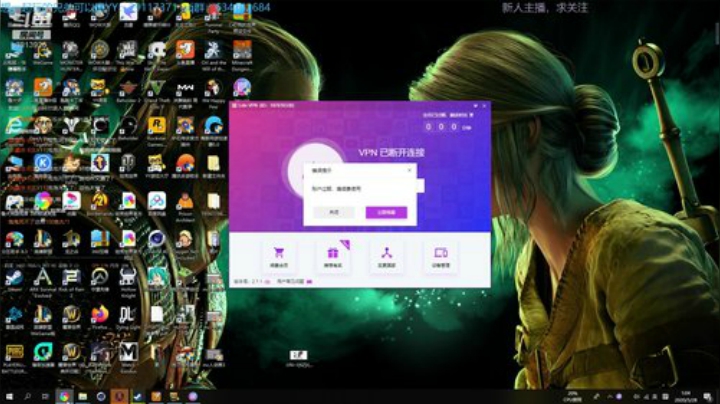Click the VPN 已断开连接 status text
This screenshot has width=720, height=404.
click(391, 153)
